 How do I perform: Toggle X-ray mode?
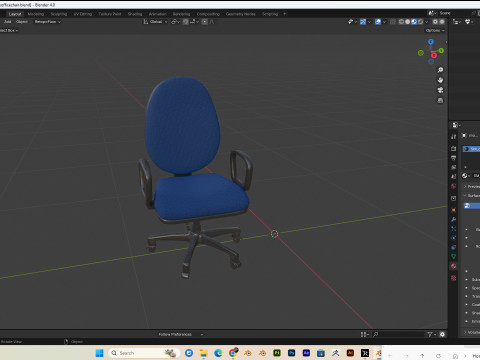click(393, 22)
